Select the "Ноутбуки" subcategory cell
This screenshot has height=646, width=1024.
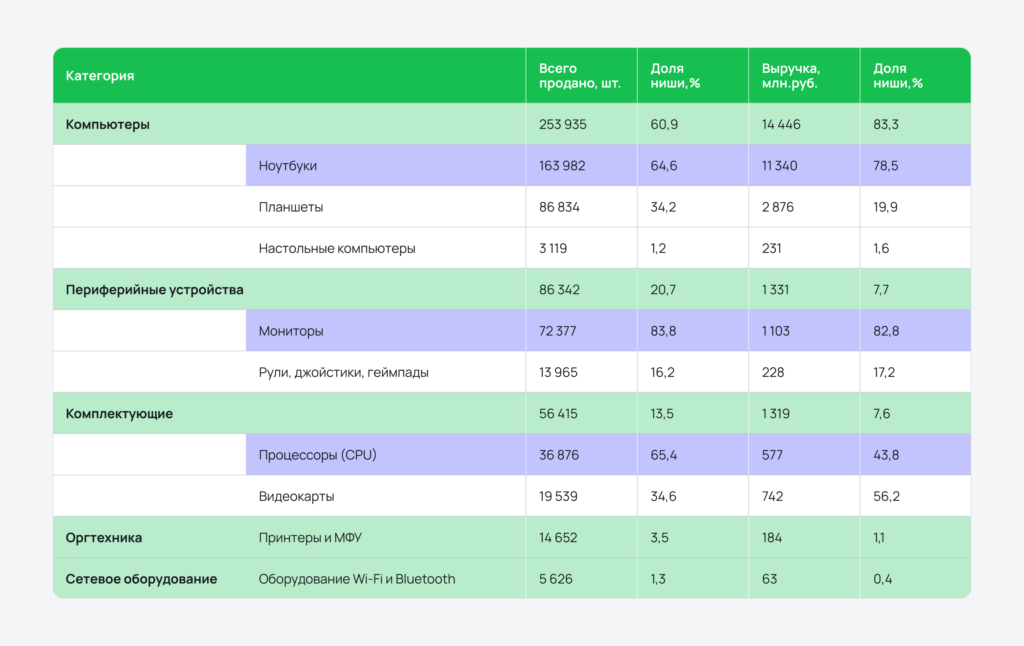pos(288,166)
